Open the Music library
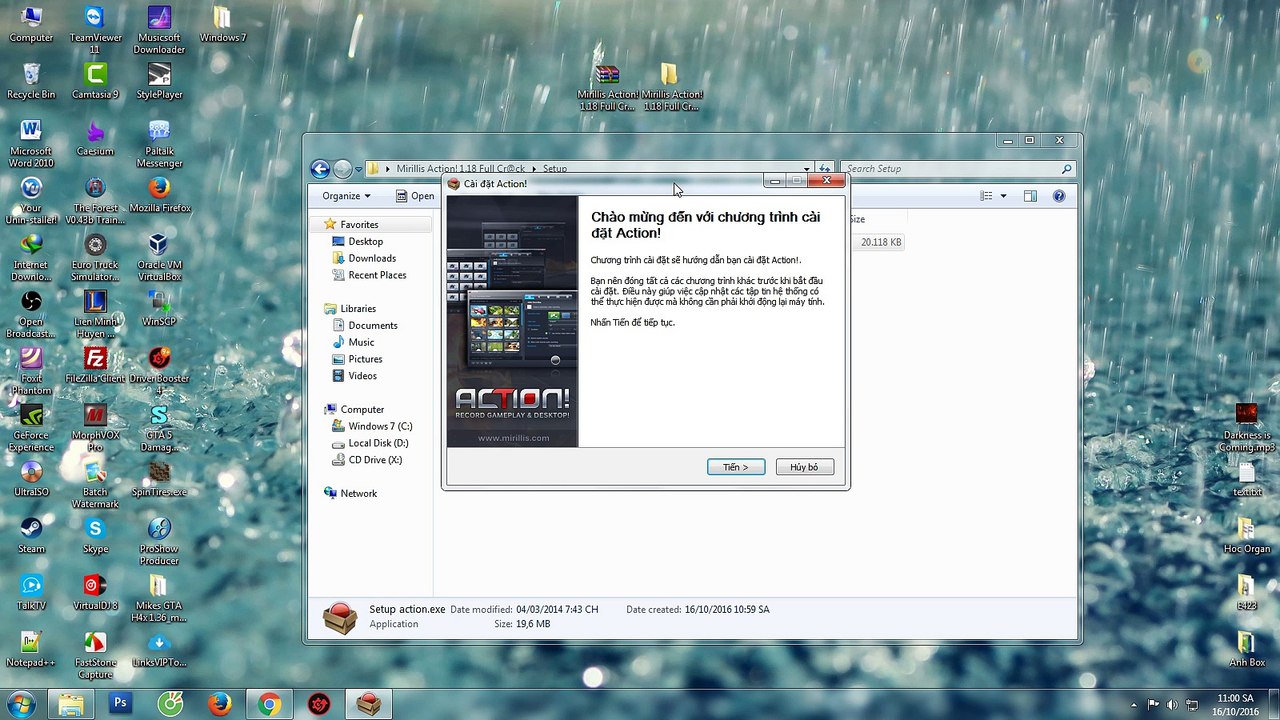Image resolution: width=1280 pixels, height=720 pixels. click(x=361, y=342)
